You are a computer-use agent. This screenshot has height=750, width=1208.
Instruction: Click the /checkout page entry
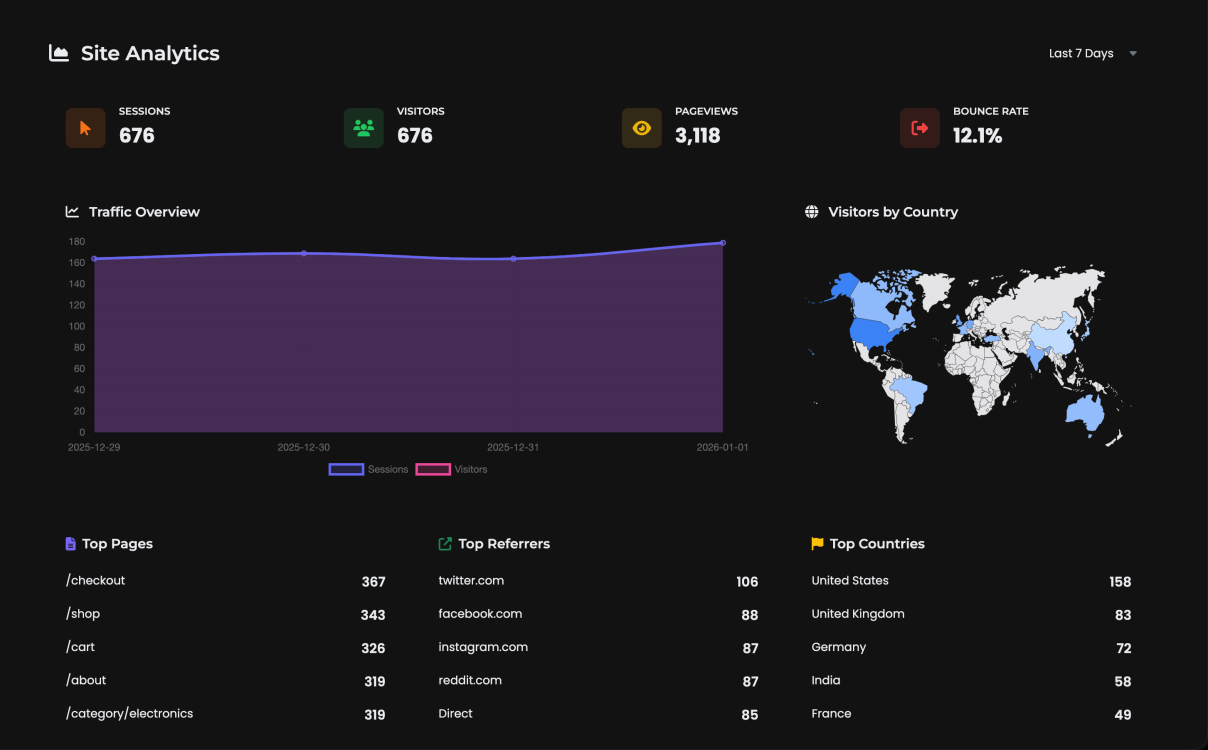coord(96,581)
